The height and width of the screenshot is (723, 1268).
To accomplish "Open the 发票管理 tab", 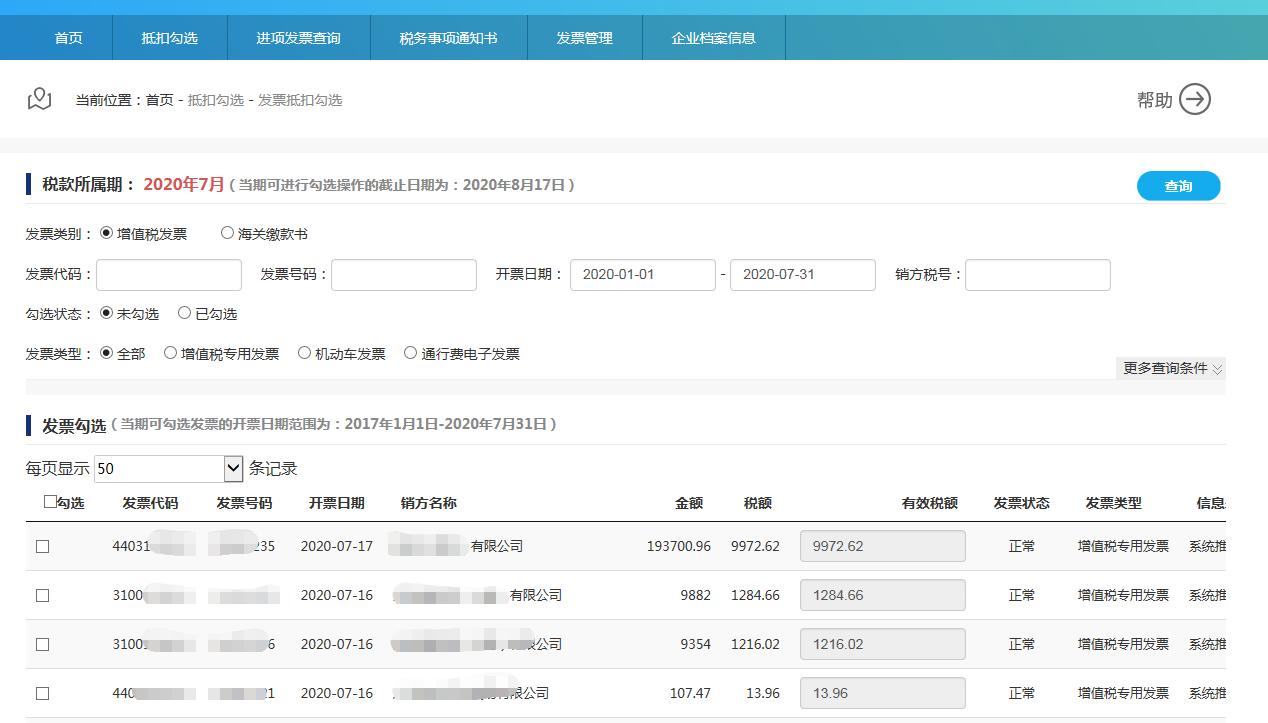I will click(584, 36).
